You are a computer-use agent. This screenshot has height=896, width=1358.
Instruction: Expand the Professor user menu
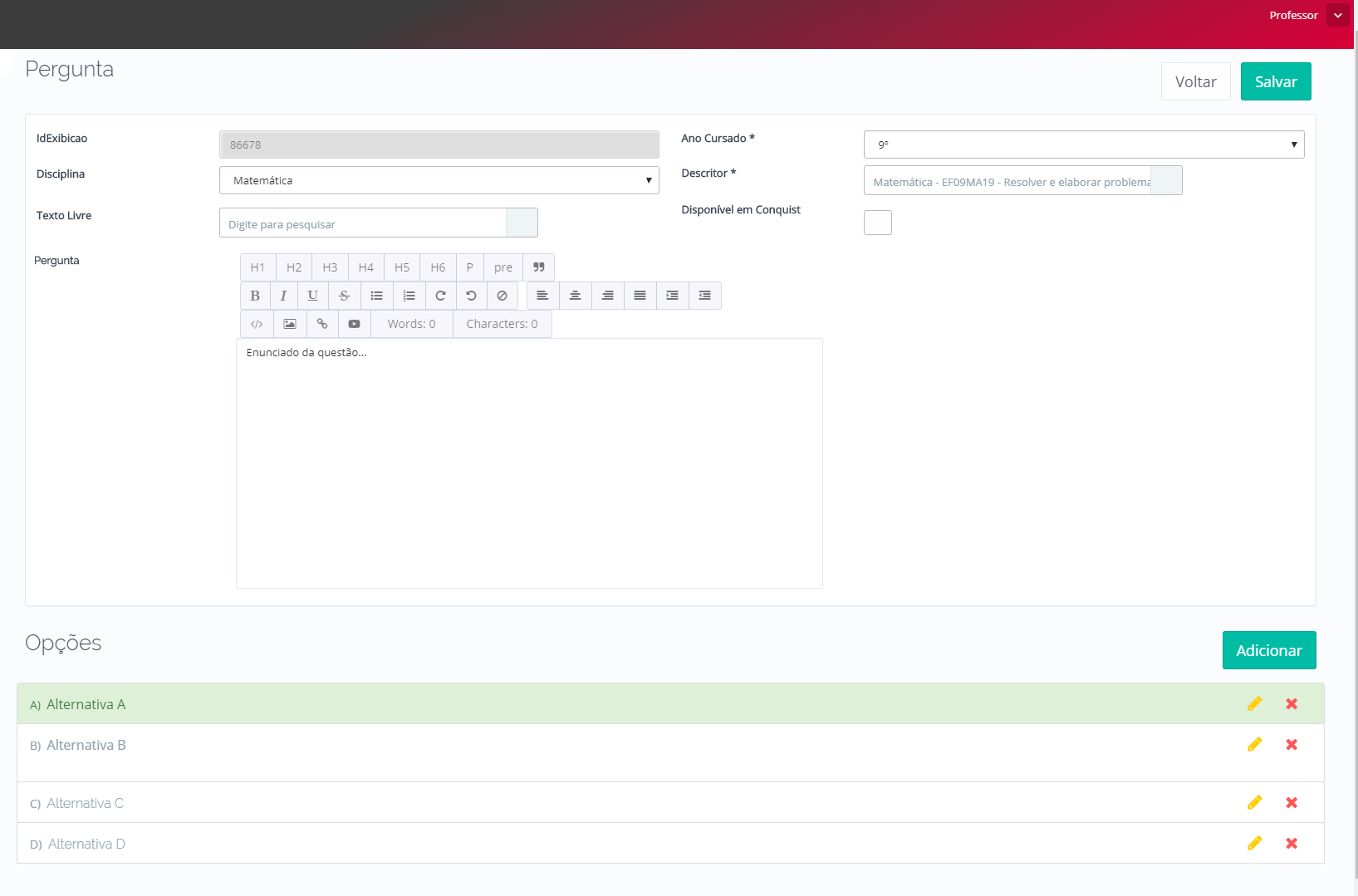1337,16
